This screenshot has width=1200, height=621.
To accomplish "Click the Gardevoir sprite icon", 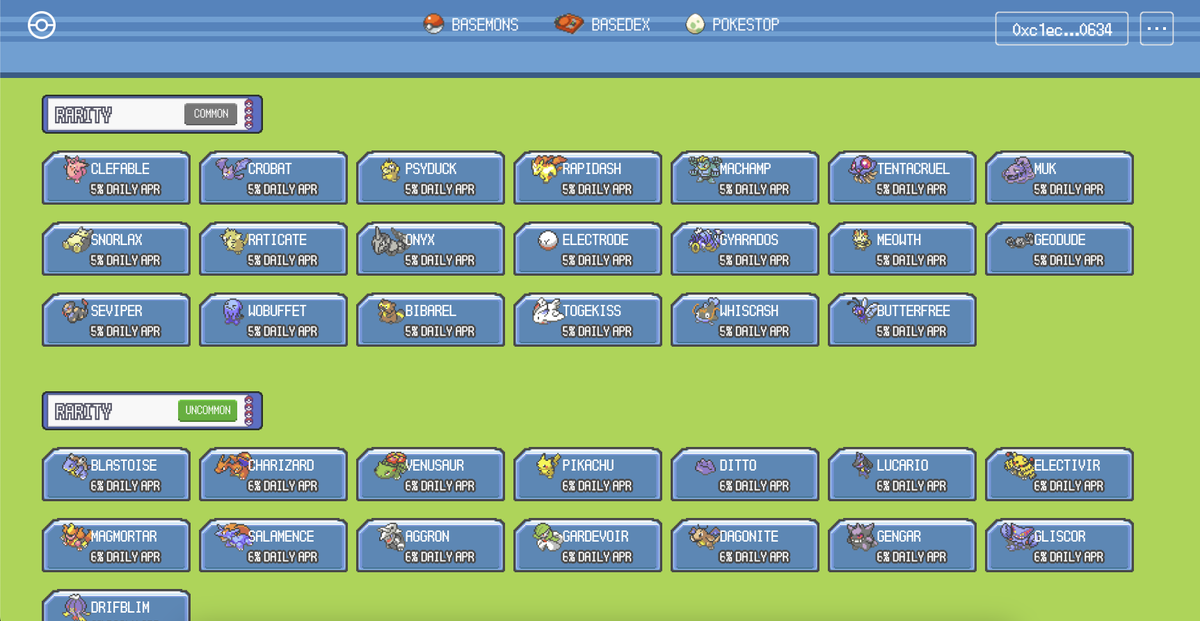I will tap(547, 536).
